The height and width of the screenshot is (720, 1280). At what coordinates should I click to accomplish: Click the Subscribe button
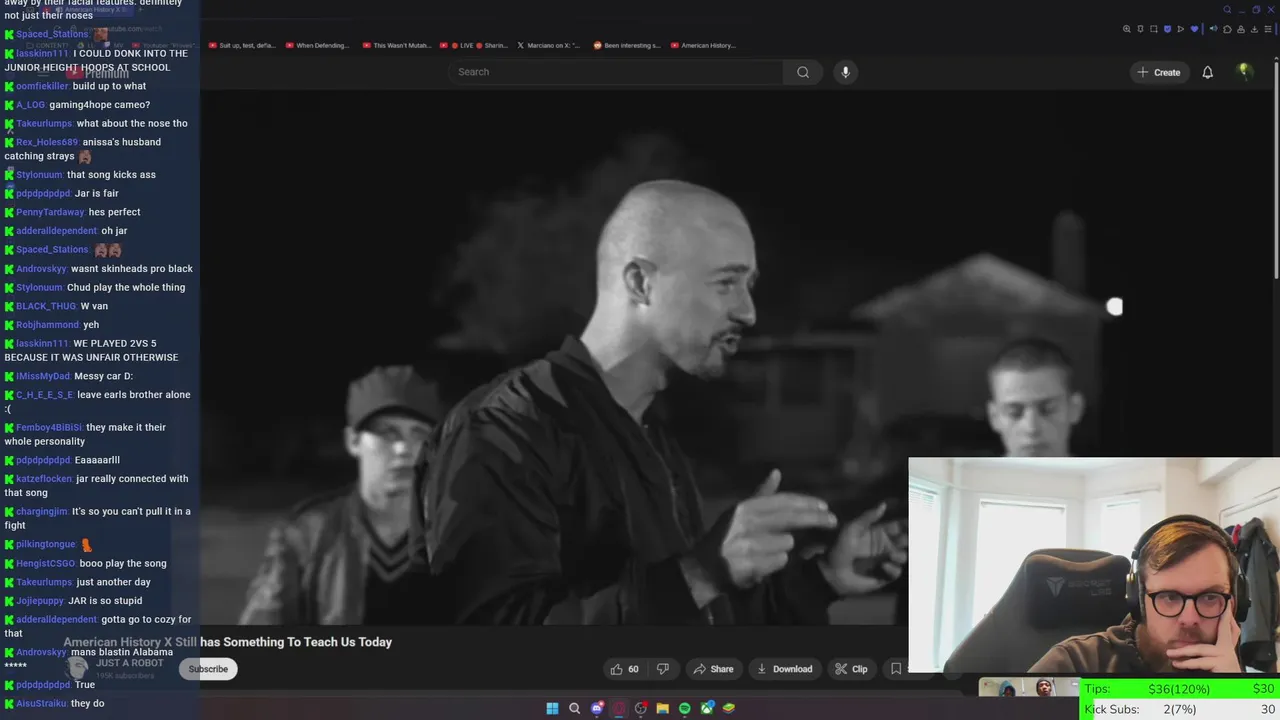click(x=208, y=669)
